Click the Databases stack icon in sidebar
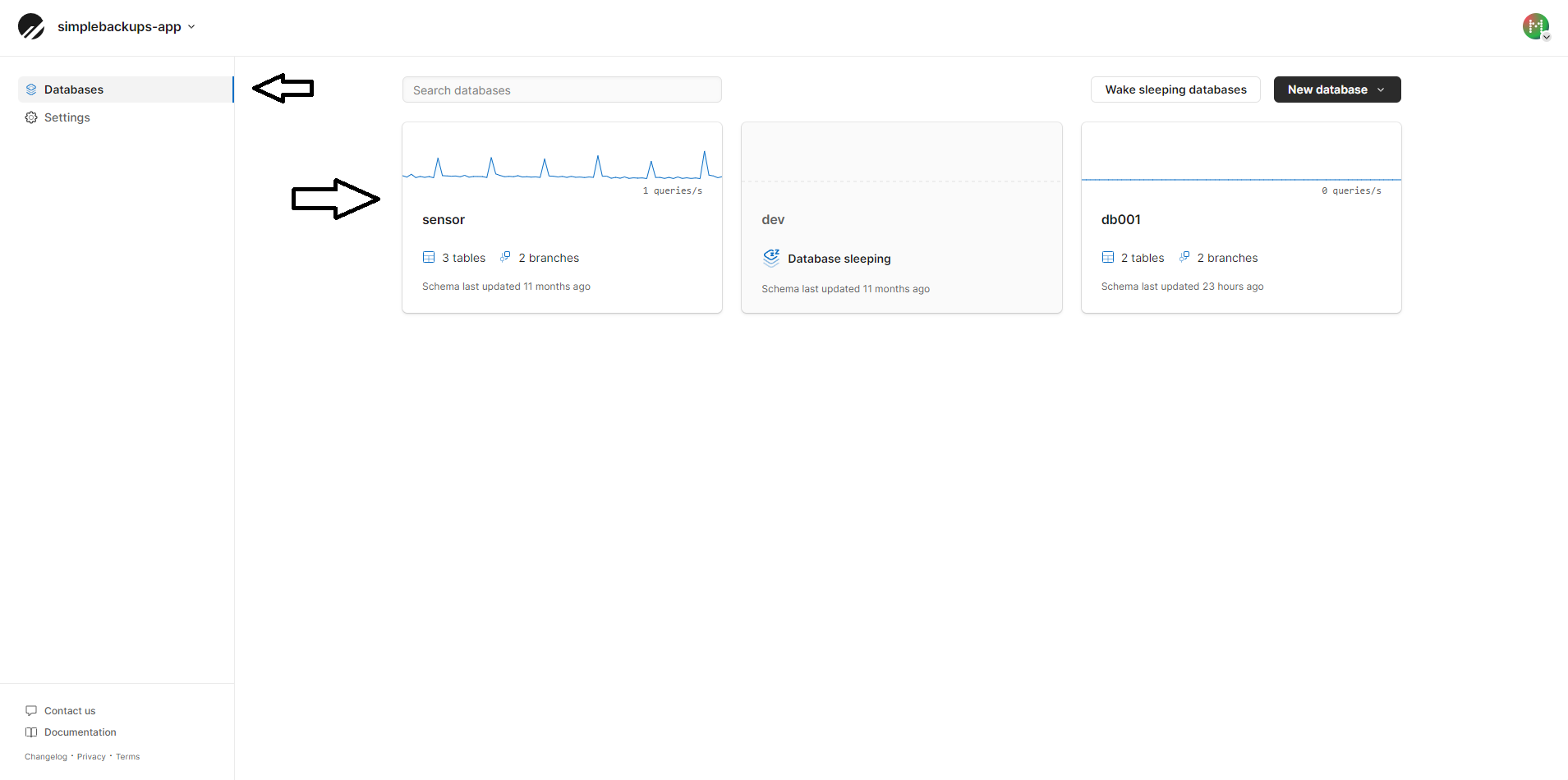This screenshot has height=780, width=1568. [x=31, y=89]
